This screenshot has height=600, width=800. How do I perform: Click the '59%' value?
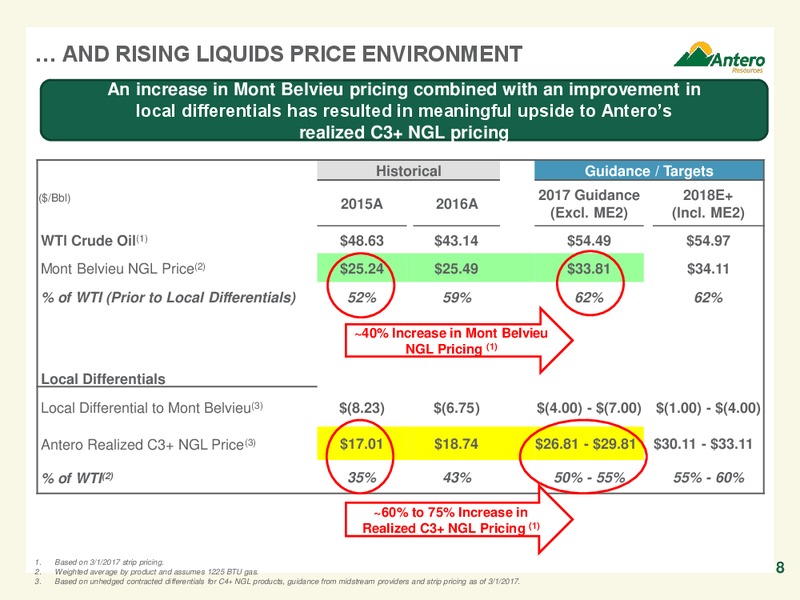[x=457, y=297]
